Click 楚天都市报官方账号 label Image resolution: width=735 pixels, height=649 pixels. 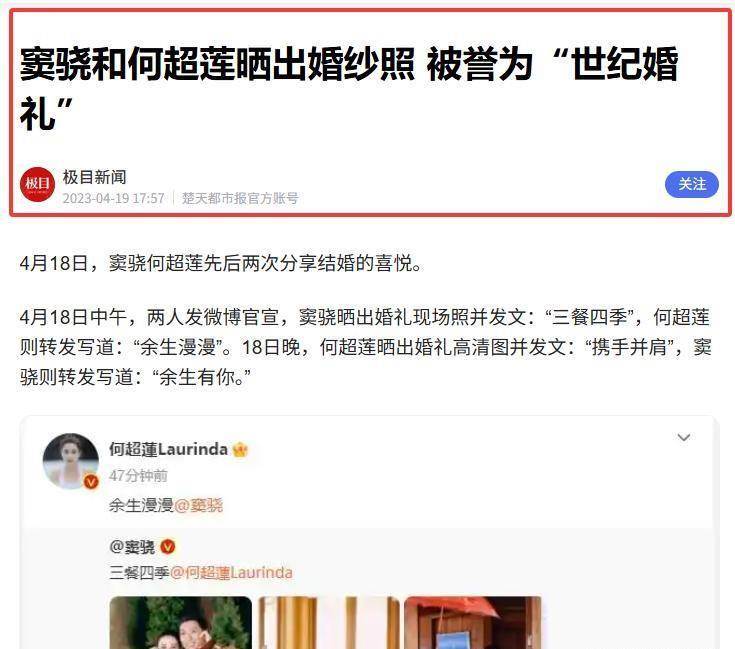pyautogui.click(x=240, y=198)
